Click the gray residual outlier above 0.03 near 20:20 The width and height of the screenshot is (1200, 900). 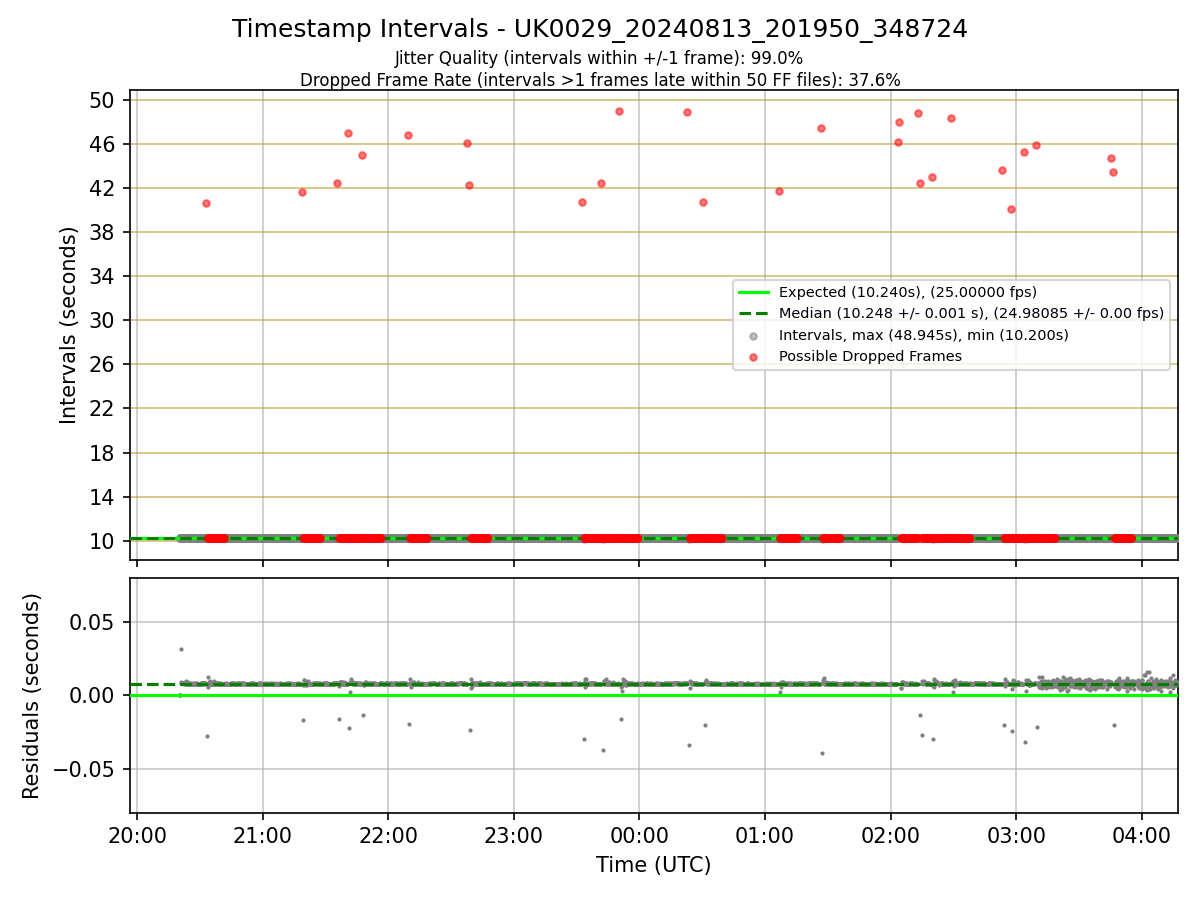[x=181, y=649]
